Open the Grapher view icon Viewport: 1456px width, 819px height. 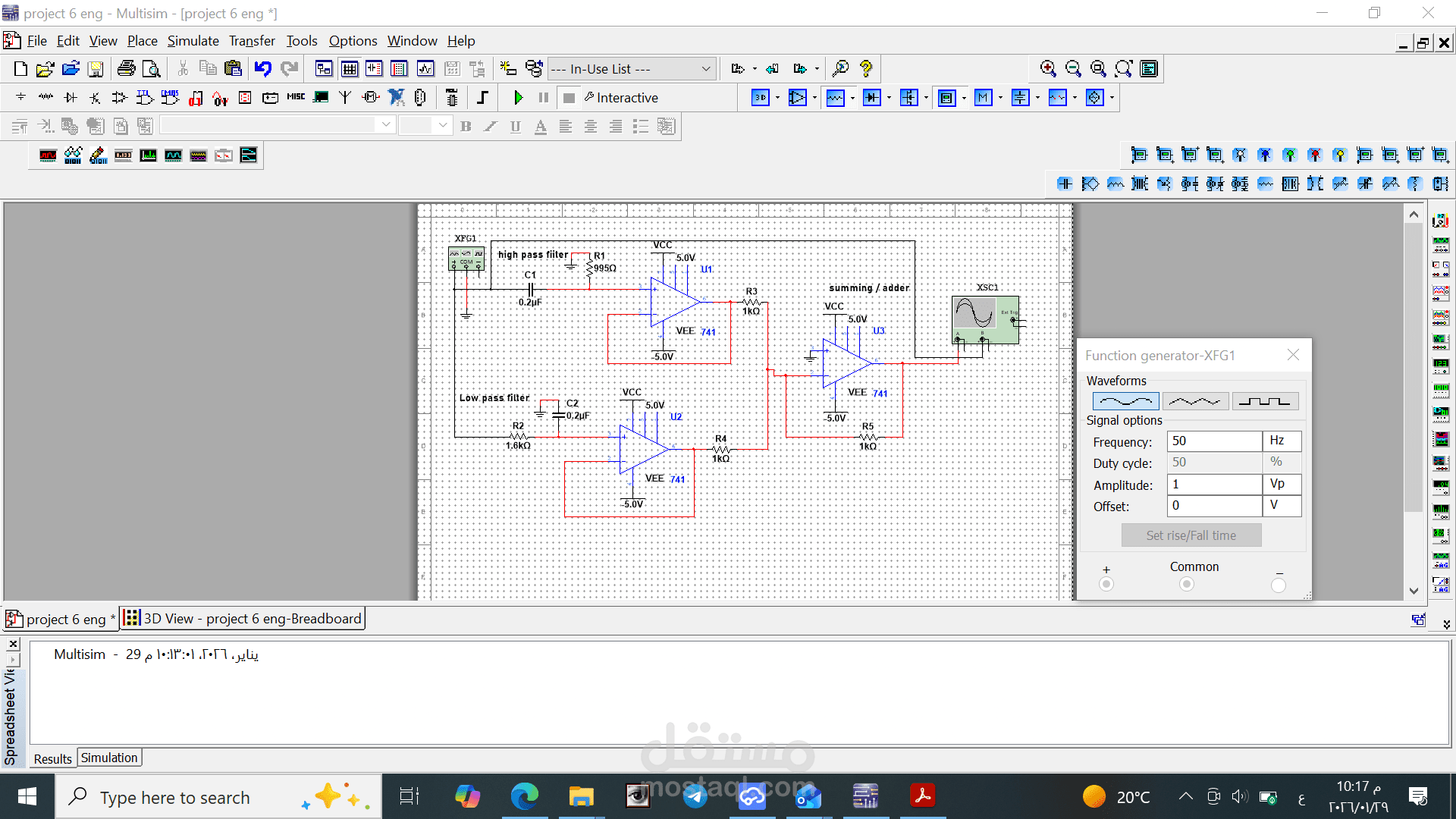425,69
